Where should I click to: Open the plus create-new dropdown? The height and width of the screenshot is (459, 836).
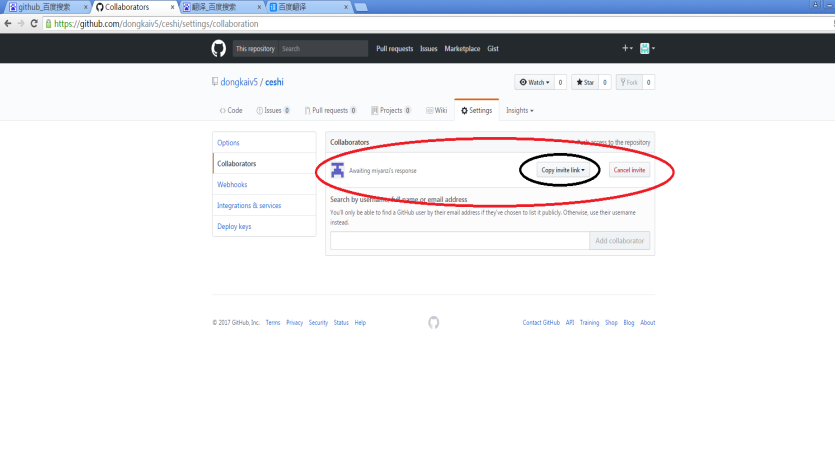pos(628,48)
